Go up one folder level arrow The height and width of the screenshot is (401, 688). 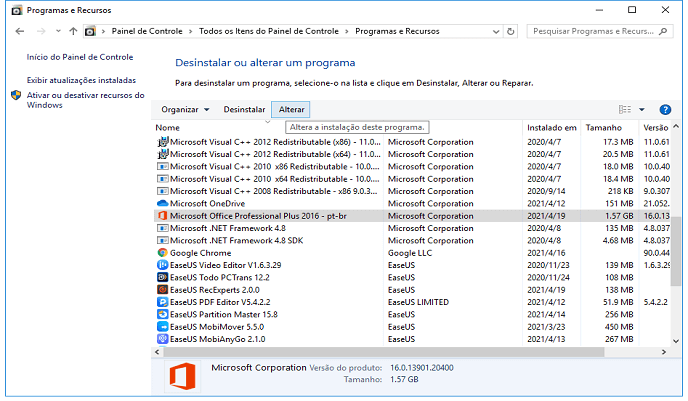click(x=73, y=31)
